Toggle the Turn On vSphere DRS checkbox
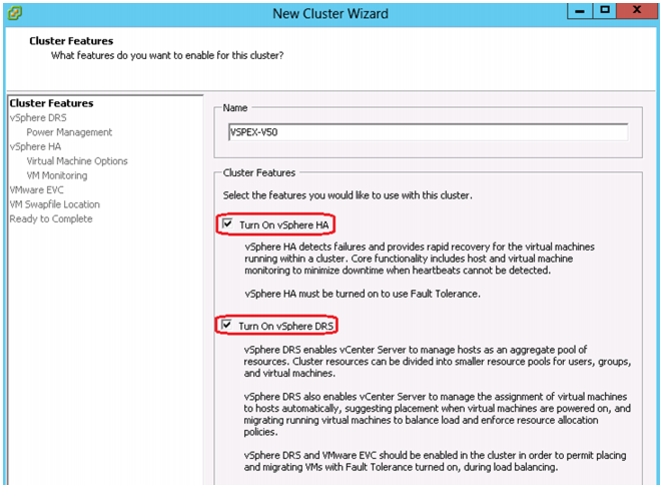Image resolution: width=661 pixels, height=499 pixels. 226,325
